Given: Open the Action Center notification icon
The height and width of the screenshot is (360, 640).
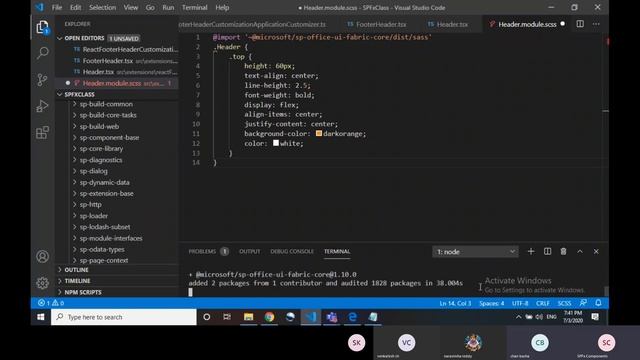Looking at the screenshot, I should click(x=595, y=317).
